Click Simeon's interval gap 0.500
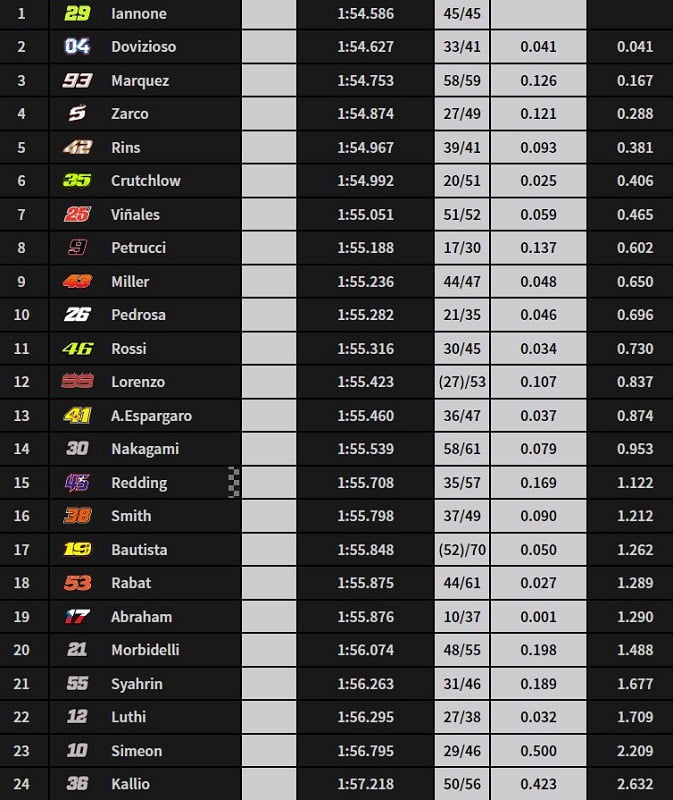The width and height of the screenshot is (673, 800). (x=538, y=750)
